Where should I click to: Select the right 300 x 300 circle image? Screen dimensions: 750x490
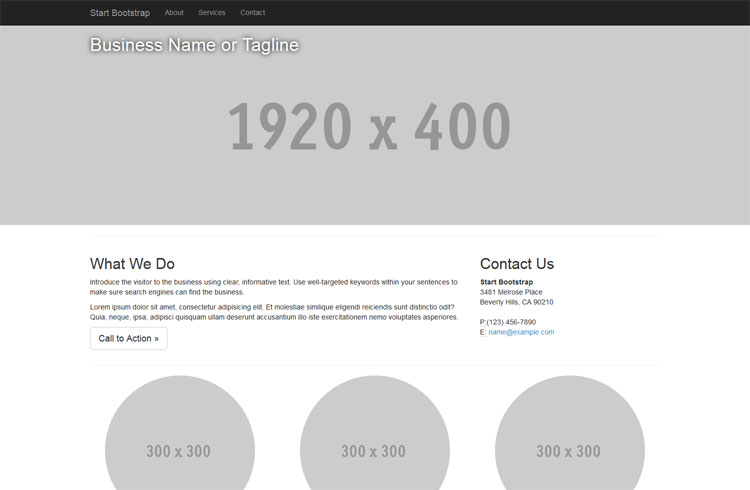point(569,440)
